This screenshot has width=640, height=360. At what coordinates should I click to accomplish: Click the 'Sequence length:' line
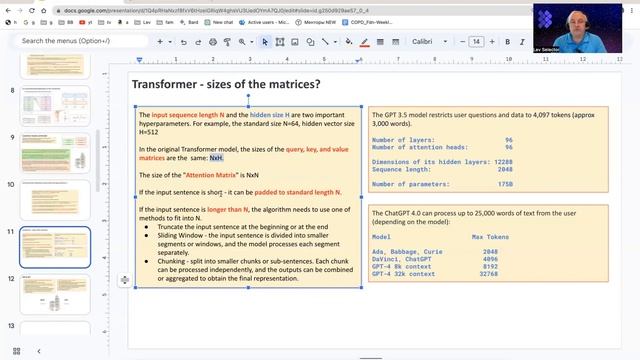(442, 169)
